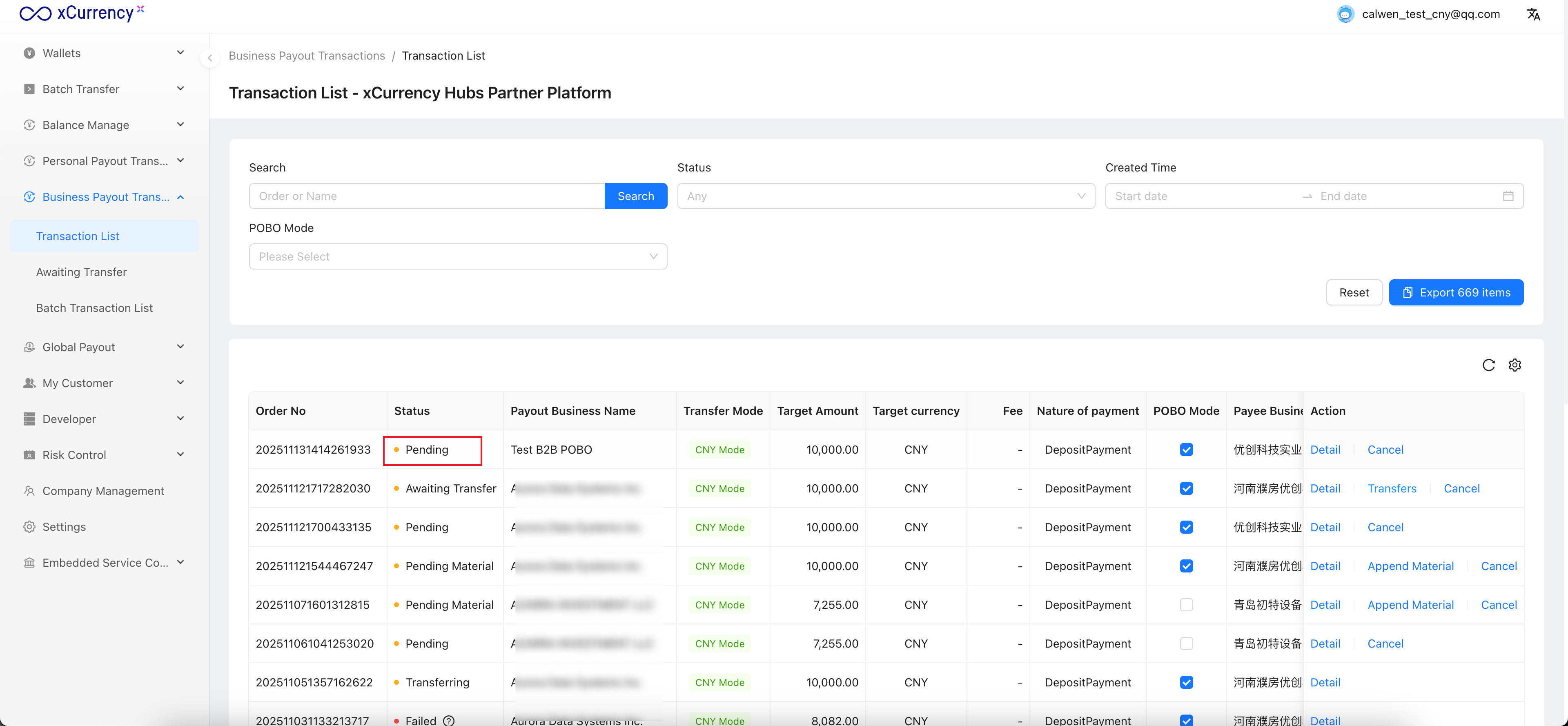Click Export 669 items button
Image resolution: width=1568 pixels, height=726 pixels.
1455,293
